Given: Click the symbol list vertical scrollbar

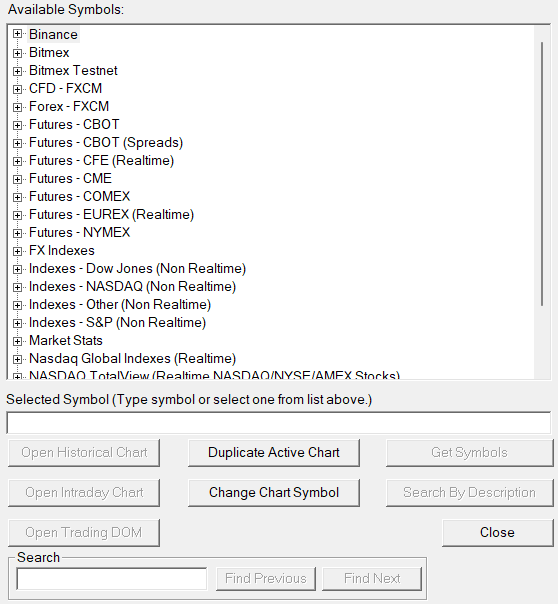Looking at the screenshot, I should [x=542, y=174].
